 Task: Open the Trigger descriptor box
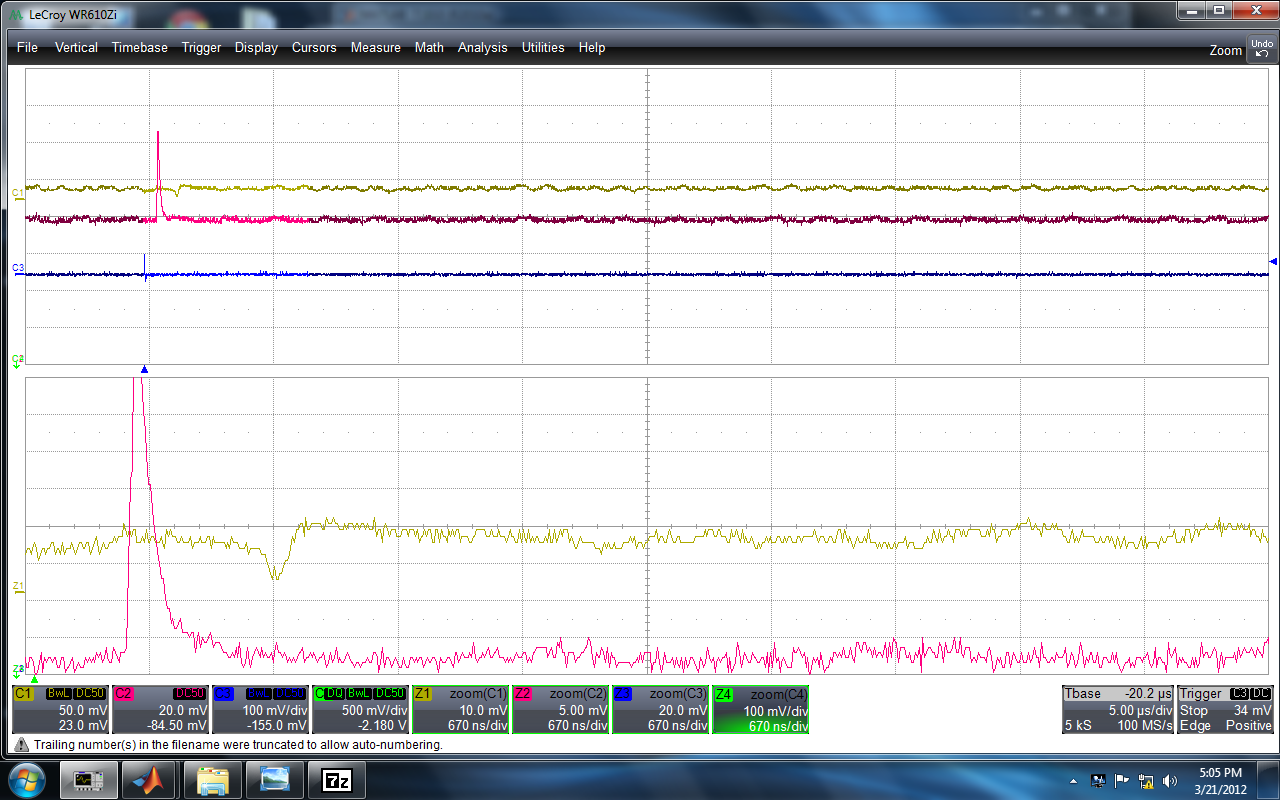(1226, 709)
